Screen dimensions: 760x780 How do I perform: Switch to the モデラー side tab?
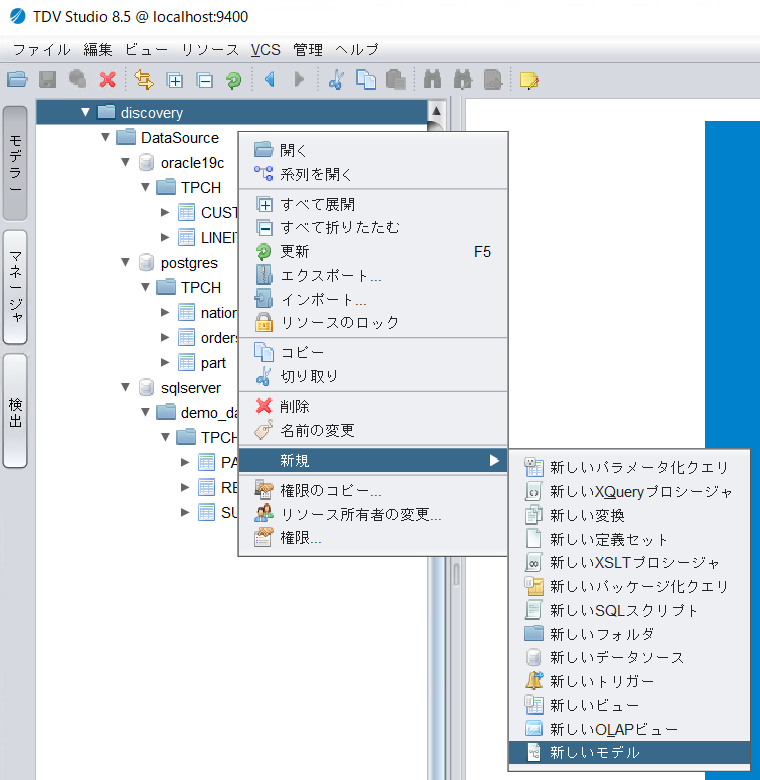point(15,163)
